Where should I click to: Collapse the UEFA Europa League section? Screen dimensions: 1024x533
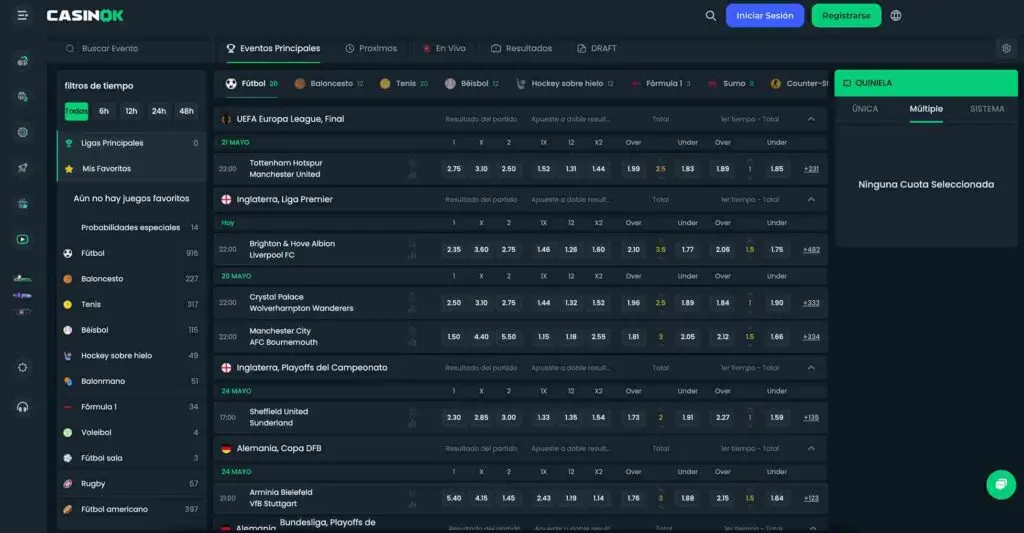811,119
